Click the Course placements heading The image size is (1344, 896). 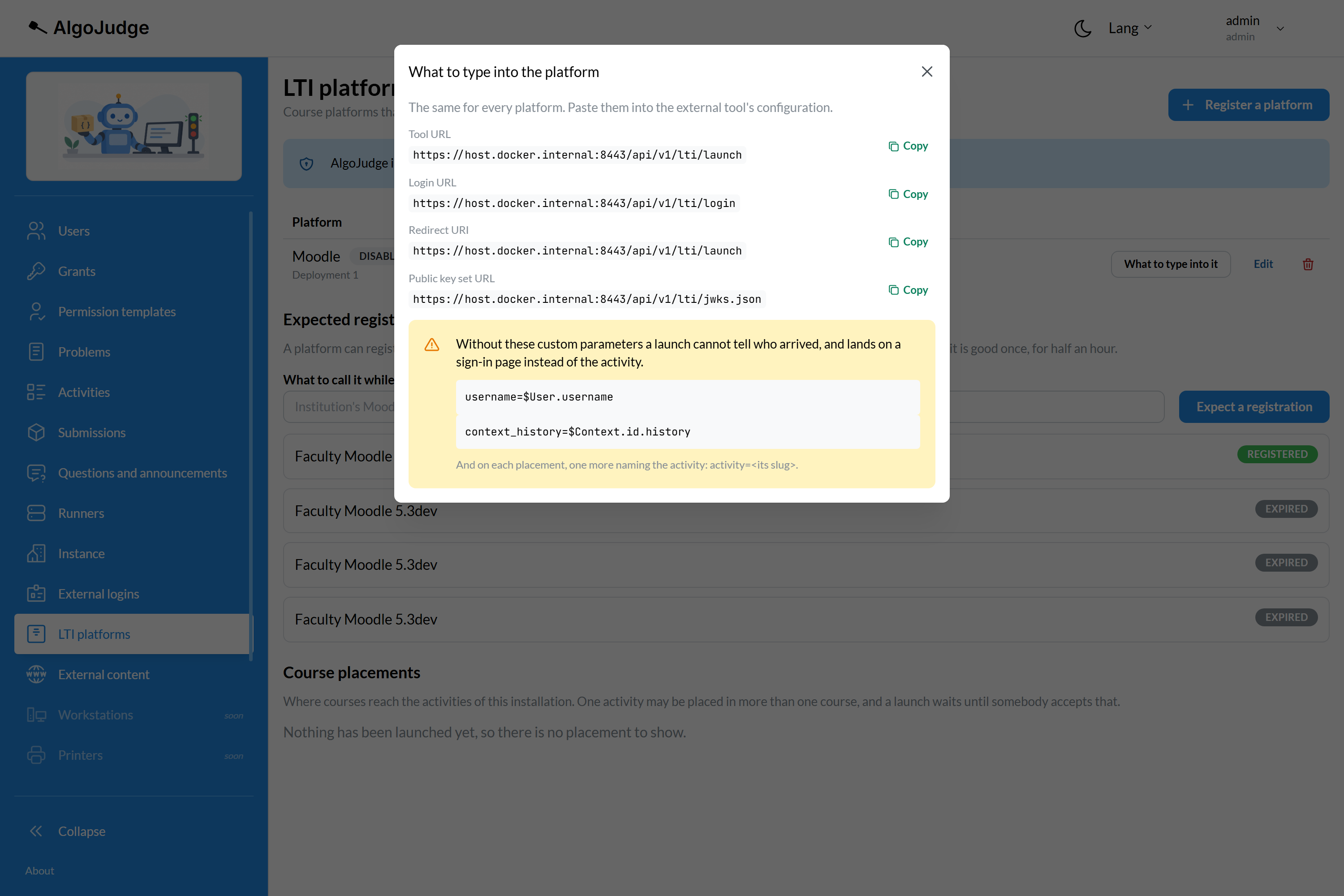[x=351, y=672]
